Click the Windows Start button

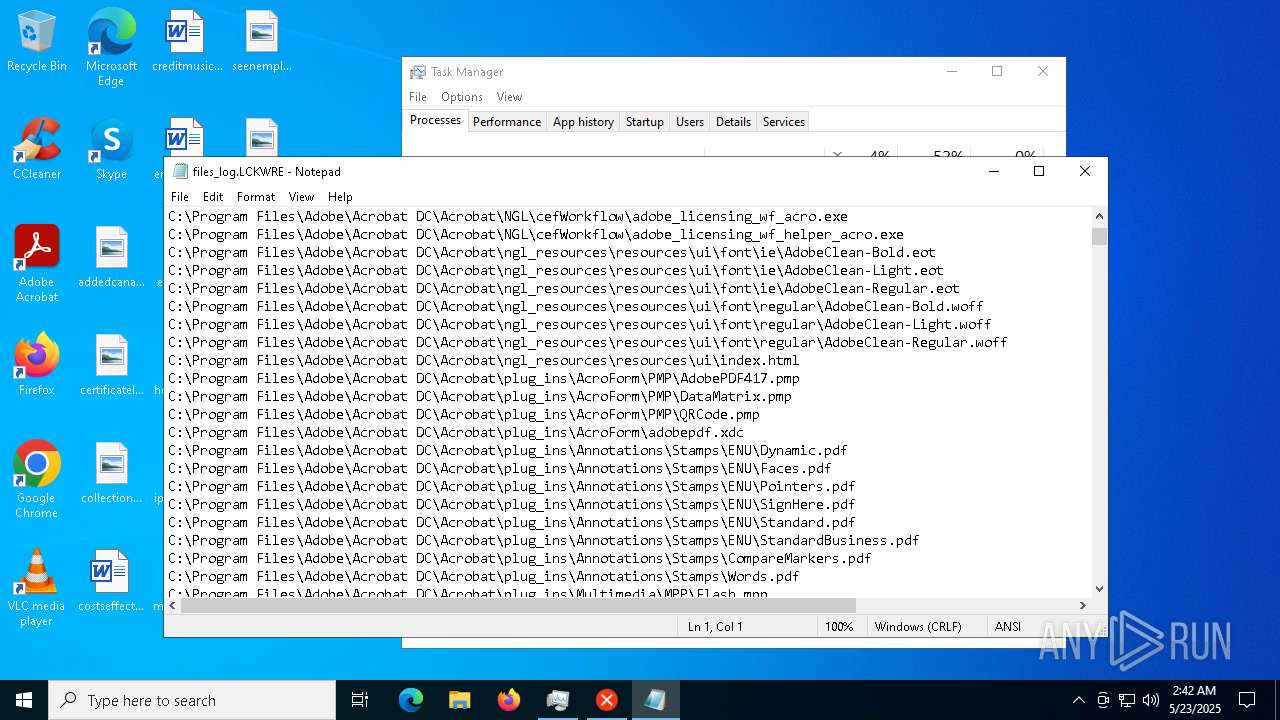click(x=24, y=700)
